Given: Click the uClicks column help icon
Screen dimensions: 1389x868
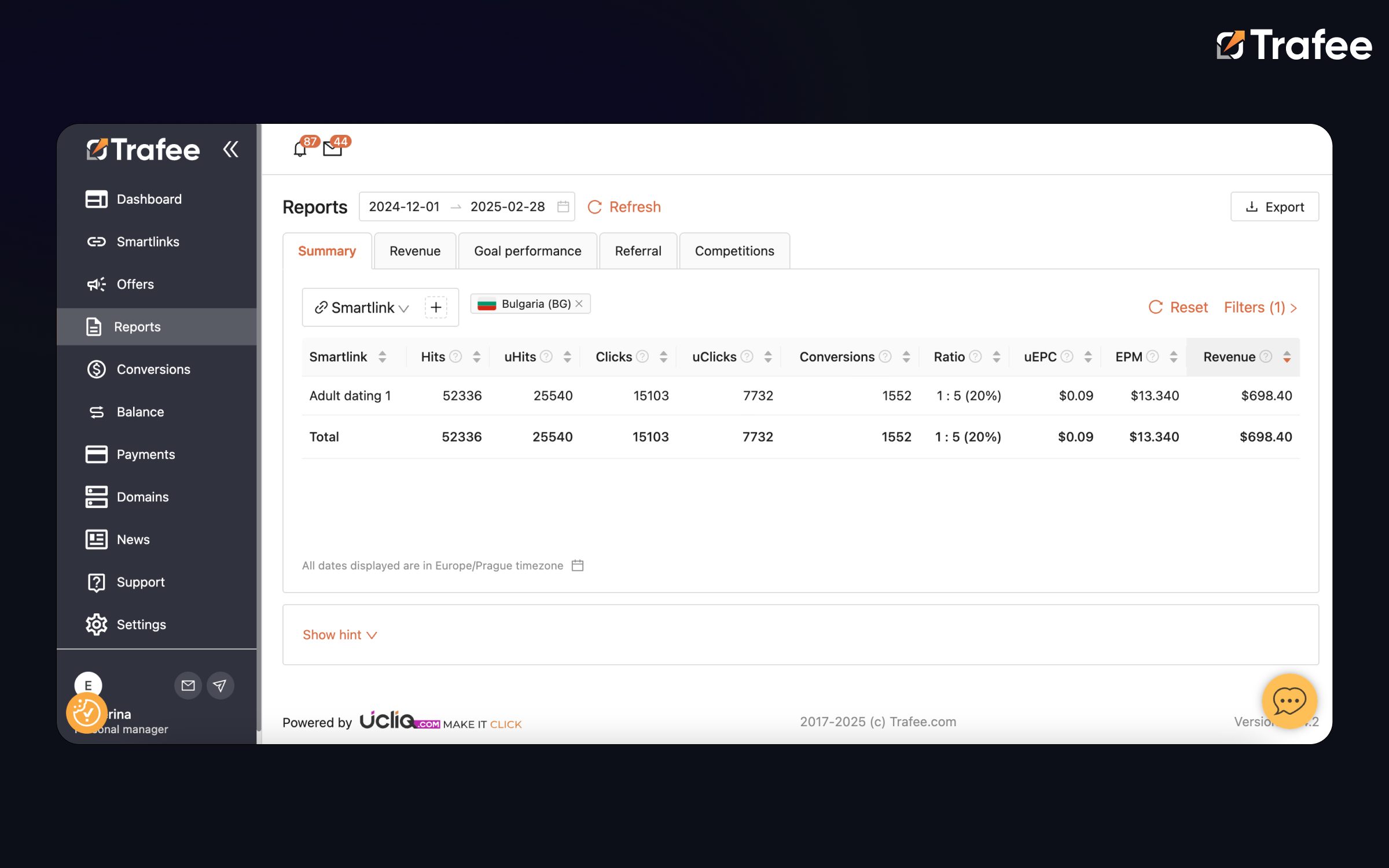Looking at the screenshot, I should coord(747,356).
